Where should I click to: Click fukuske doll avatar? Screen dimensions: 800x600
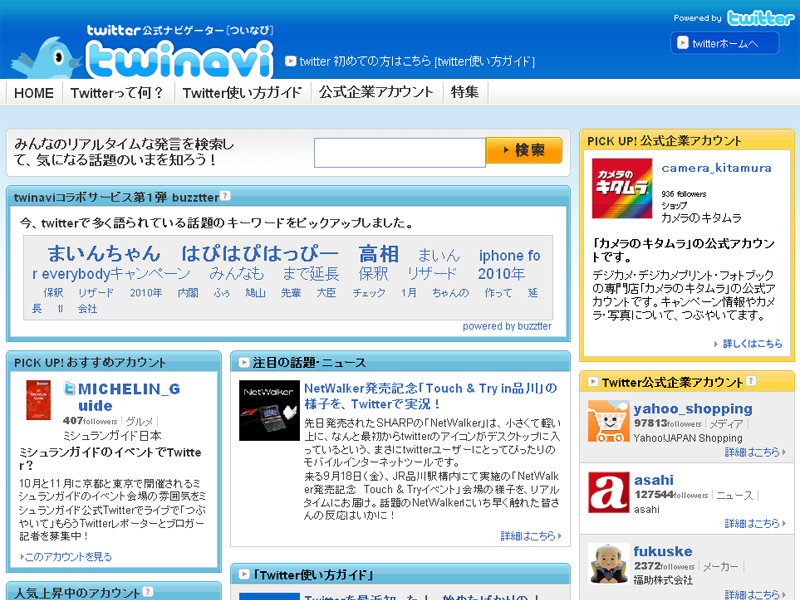pyautogui.click(x=608, y=564)
